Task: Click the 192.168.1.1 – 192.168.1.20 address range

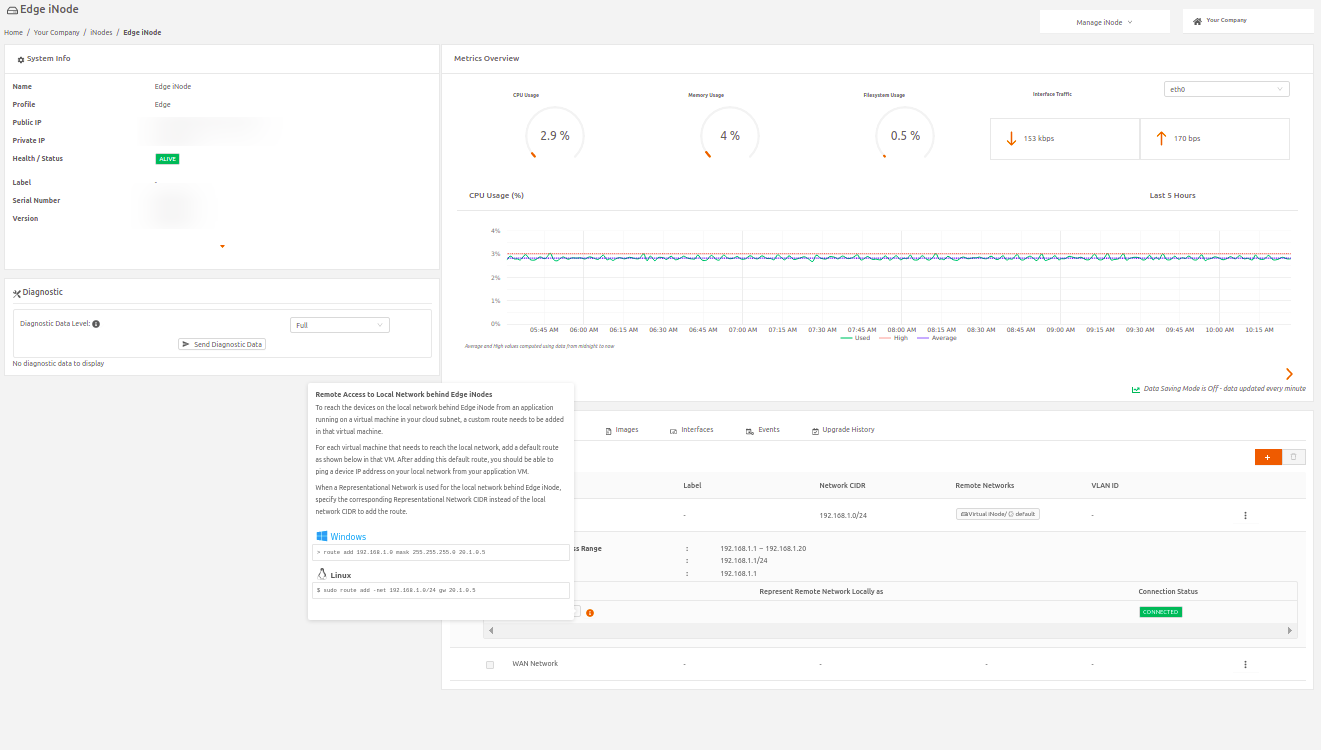Action: point(763,549)
